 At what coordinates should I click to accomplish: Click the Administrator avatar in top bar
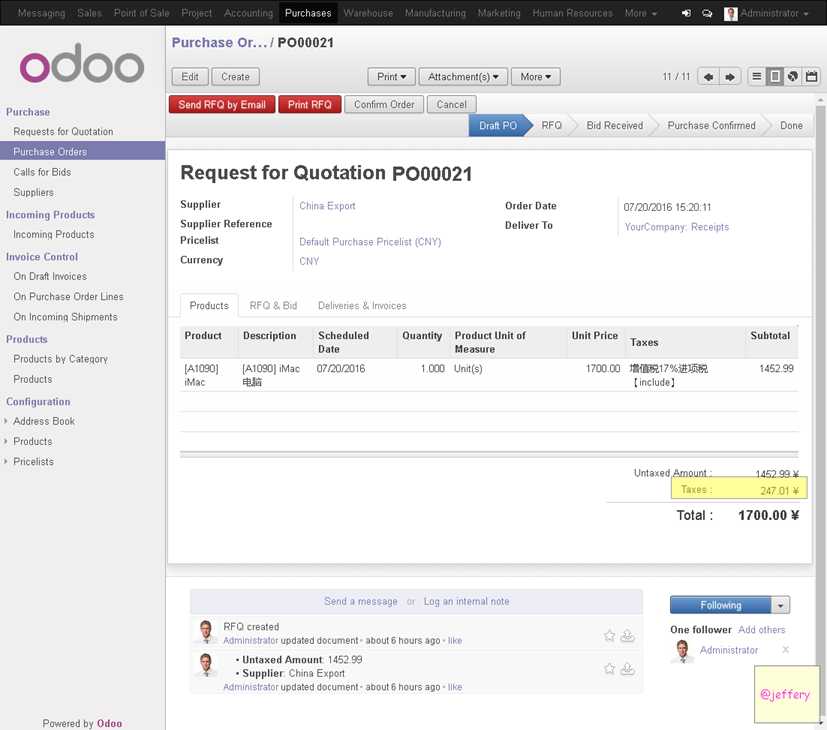point(730,13)
